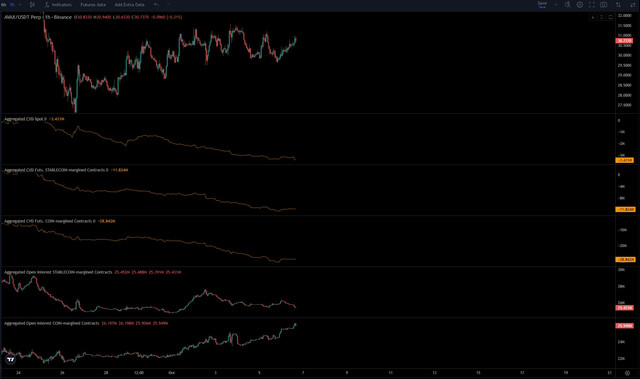Click the rightmost top toolbar icon
The height and width of the screenshot is (379, 640).
[633, 4]
